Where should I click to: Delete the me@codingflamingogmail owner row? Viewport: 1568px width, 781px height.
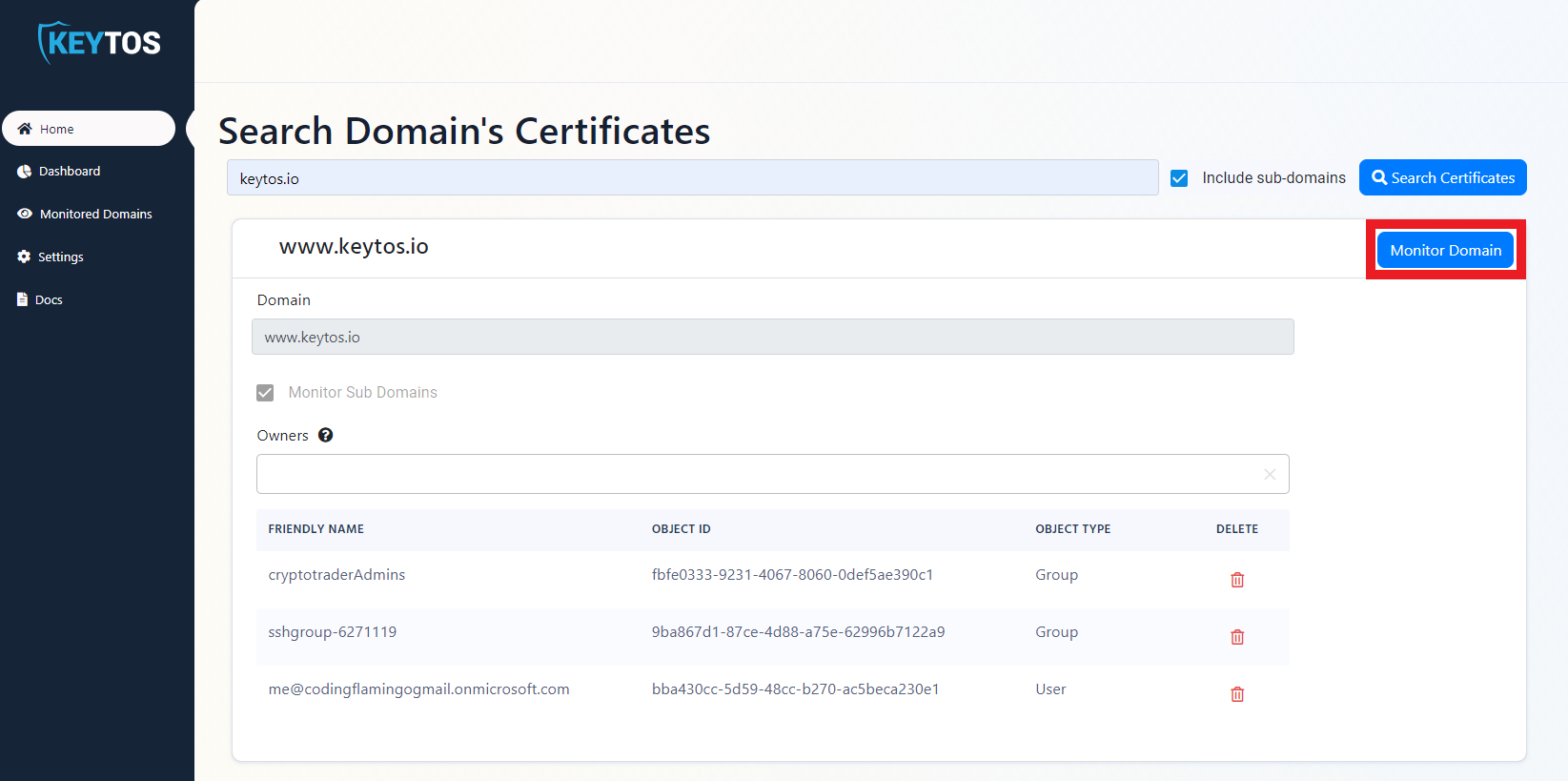coord(1237,694)
